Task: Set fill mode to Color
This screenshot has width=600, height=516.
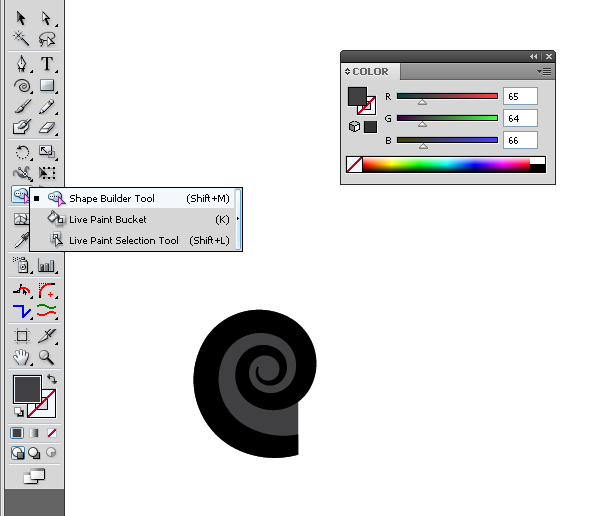Action: (x=17, y=433)
